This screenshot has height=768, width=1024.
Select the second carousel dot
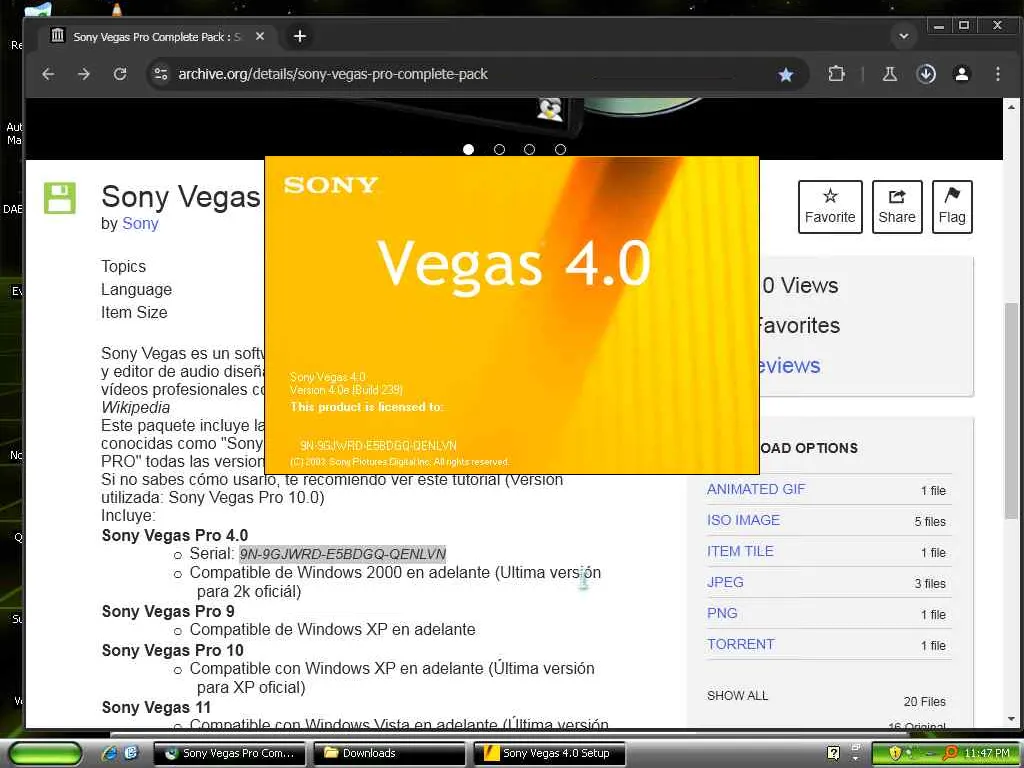coord(499,150)
